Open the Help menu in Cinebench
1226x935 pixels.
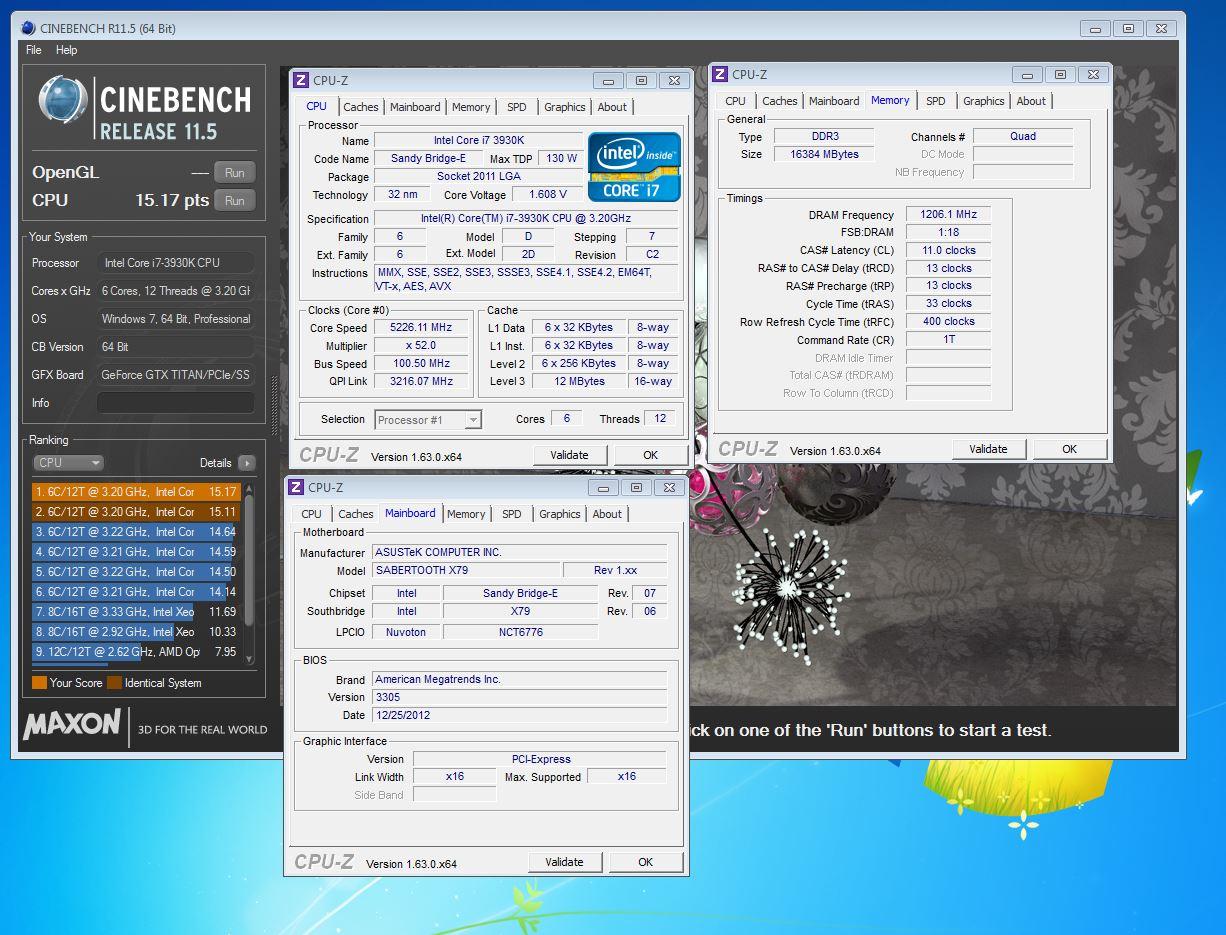click(x=67, y=50)
